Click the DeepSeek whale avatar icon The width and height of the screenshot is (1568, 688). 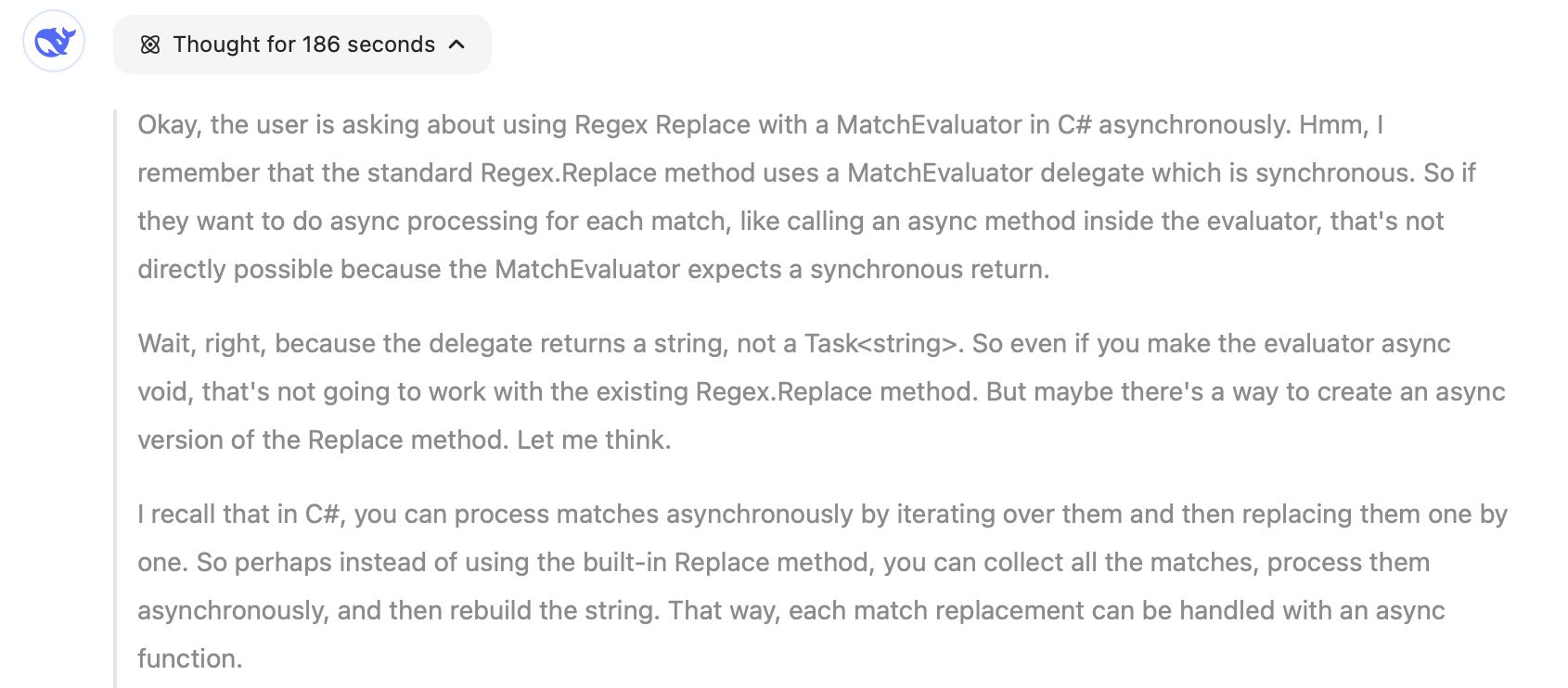pyautogui.click(x=54, y=42)
